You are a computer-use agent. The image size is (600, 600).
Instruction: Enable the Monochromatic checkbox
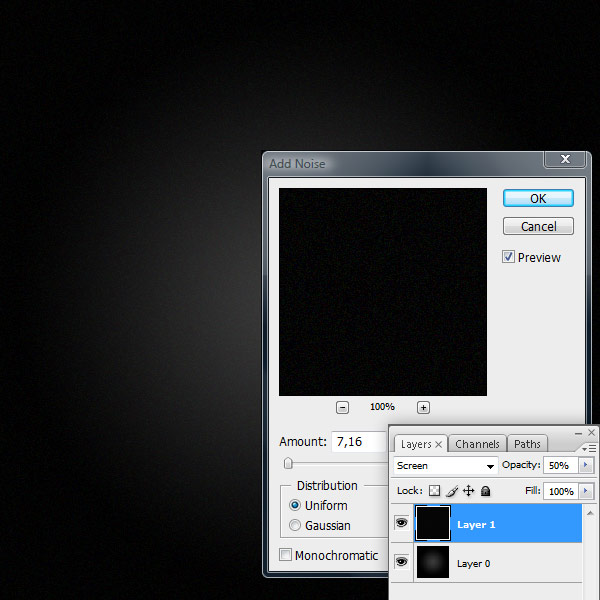pos(285,555)
